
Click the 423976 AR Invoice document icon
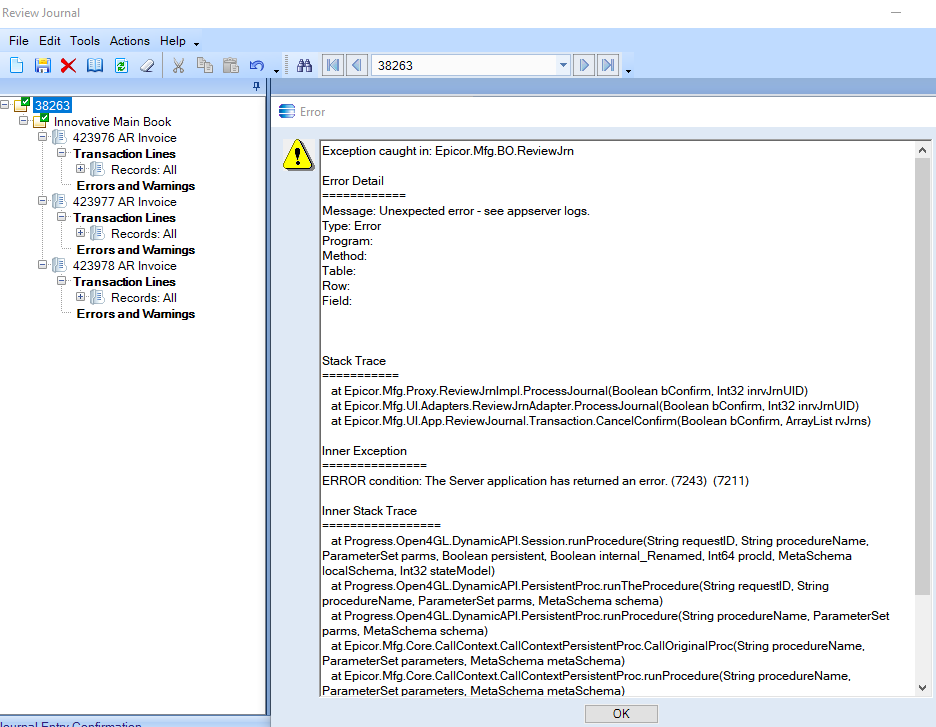(59, 137)
